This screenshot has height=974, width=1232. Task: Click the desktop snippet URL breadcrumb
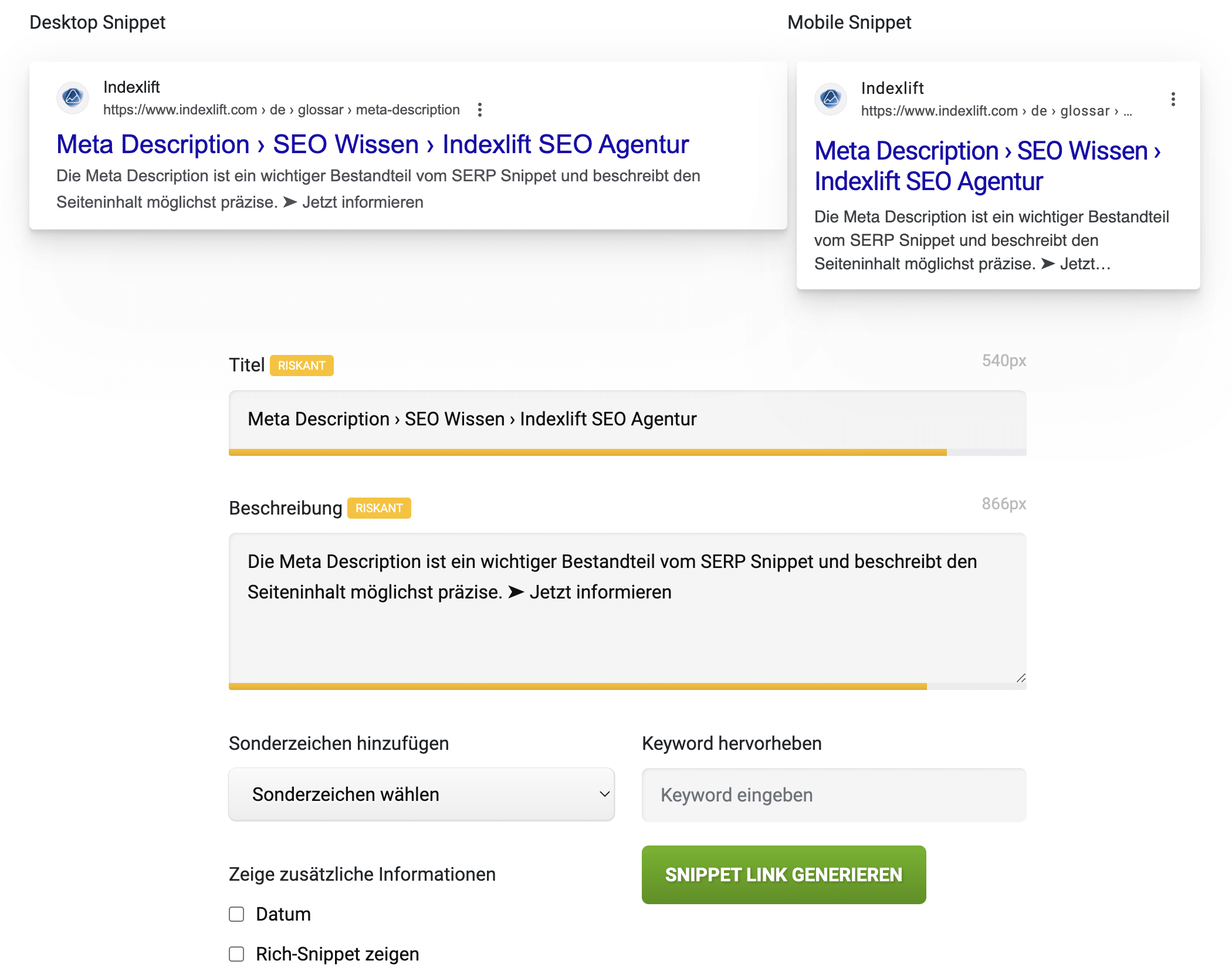(x=282, y=110)
